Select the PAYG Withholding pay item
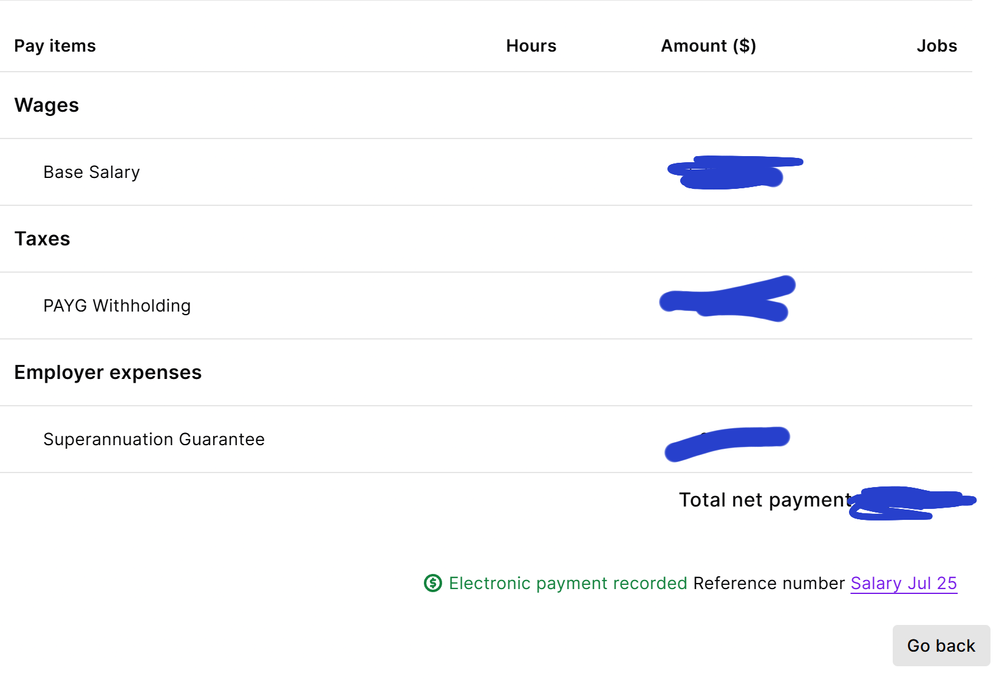 (x=116, y=306)
